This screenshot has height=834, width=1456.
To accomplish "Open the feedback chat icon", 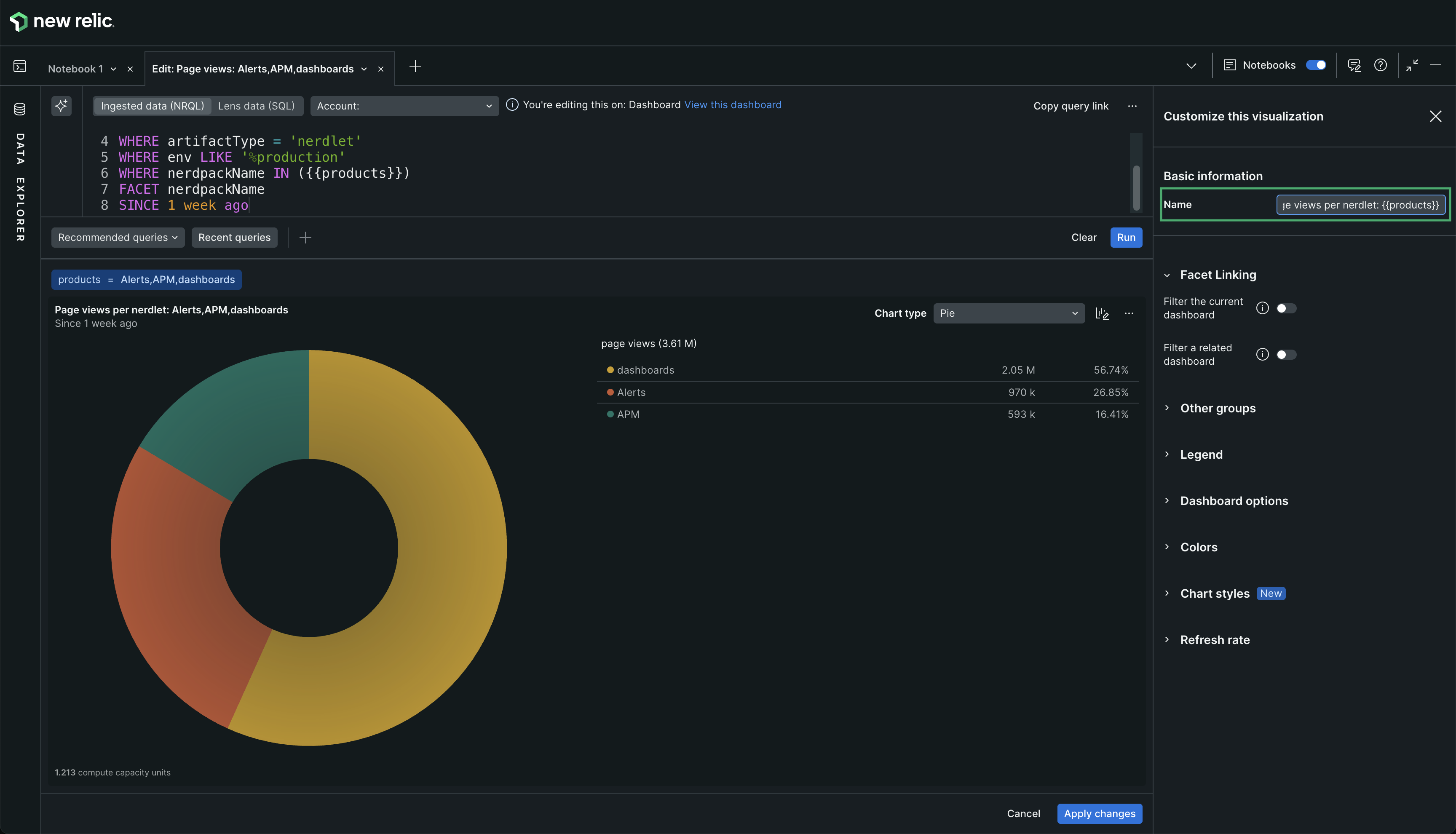I will tap(1354, 65).
